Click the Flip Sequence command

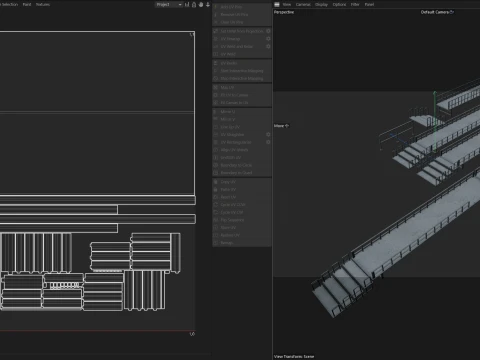click(x=242, y=220)
